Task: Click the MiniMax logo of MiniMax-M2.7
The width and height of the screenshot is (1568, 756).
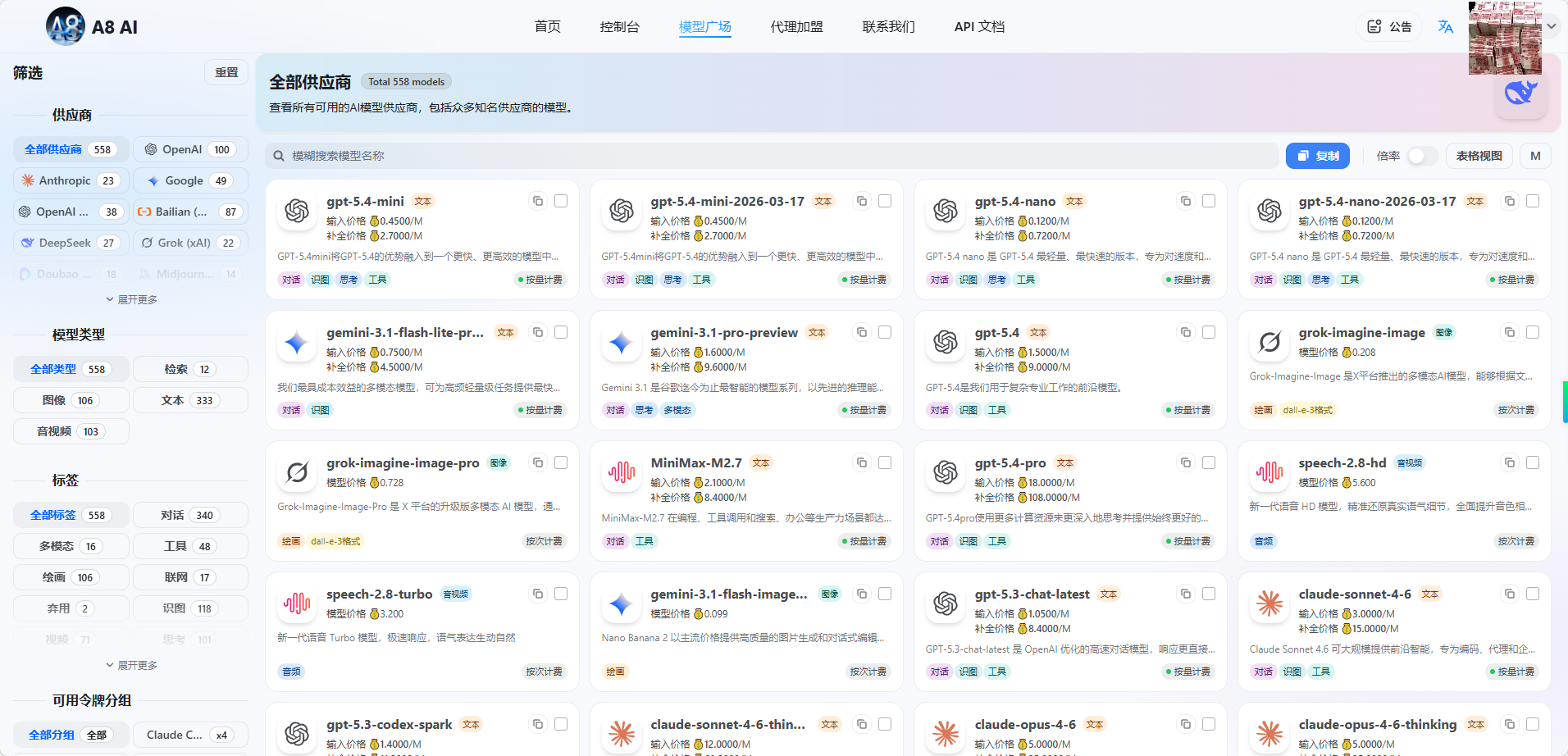Action: pyautogui.click(x=621, y=473)
